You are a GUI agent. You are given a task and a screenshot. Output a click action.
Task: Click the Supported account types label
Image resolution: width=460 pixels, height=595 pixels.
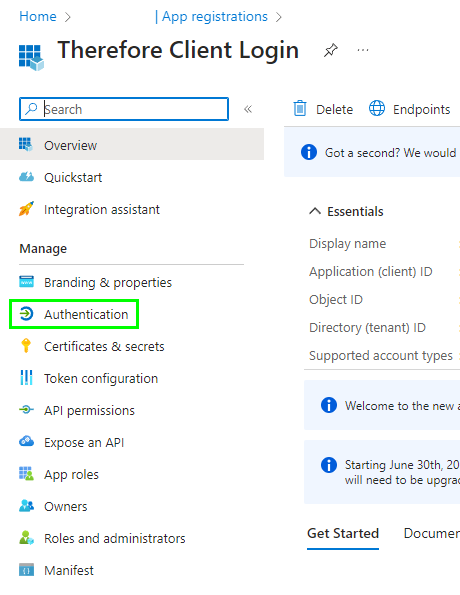381,356
